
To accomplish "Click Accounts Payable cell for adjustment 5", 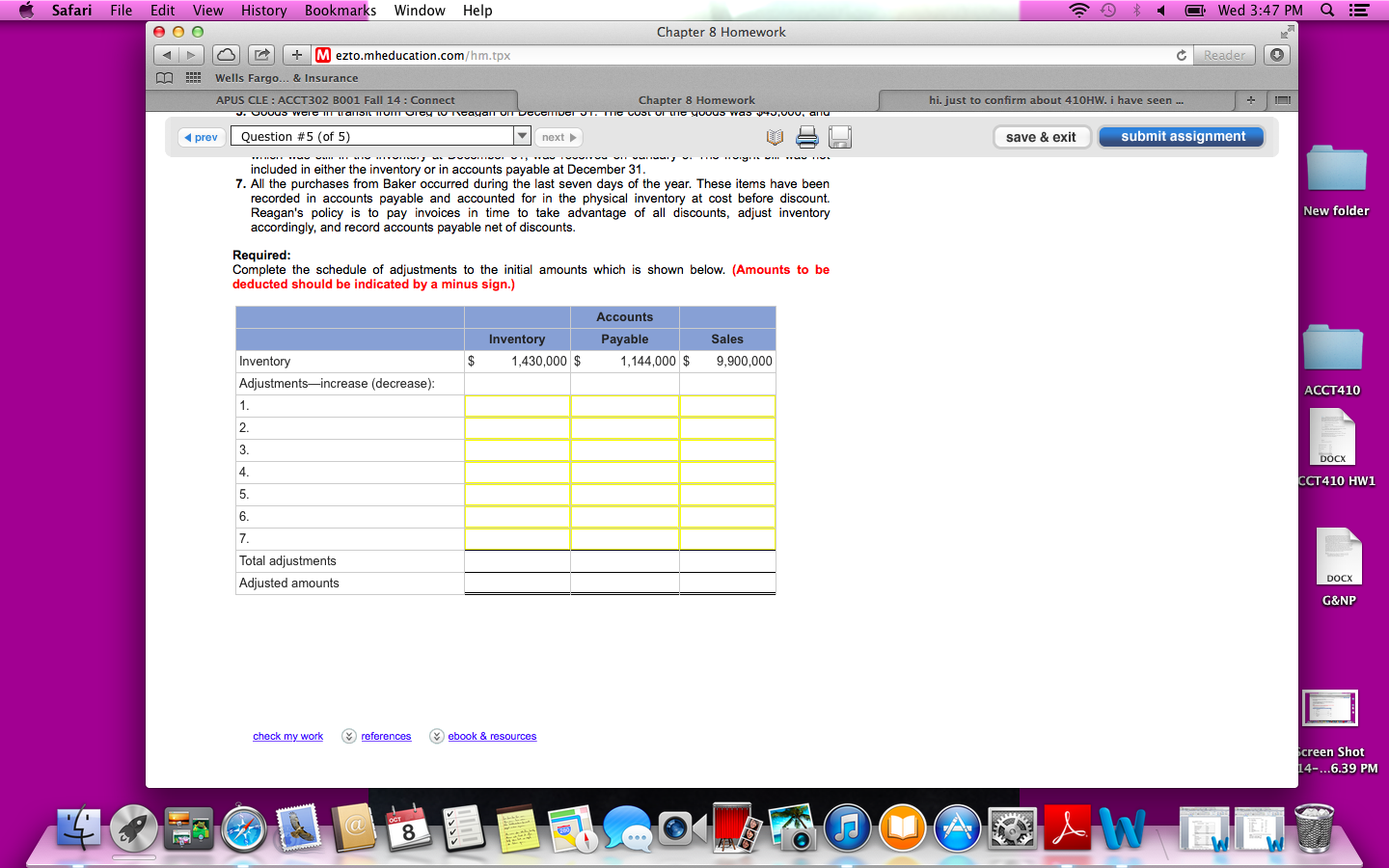I will click(x=625, y=495).
